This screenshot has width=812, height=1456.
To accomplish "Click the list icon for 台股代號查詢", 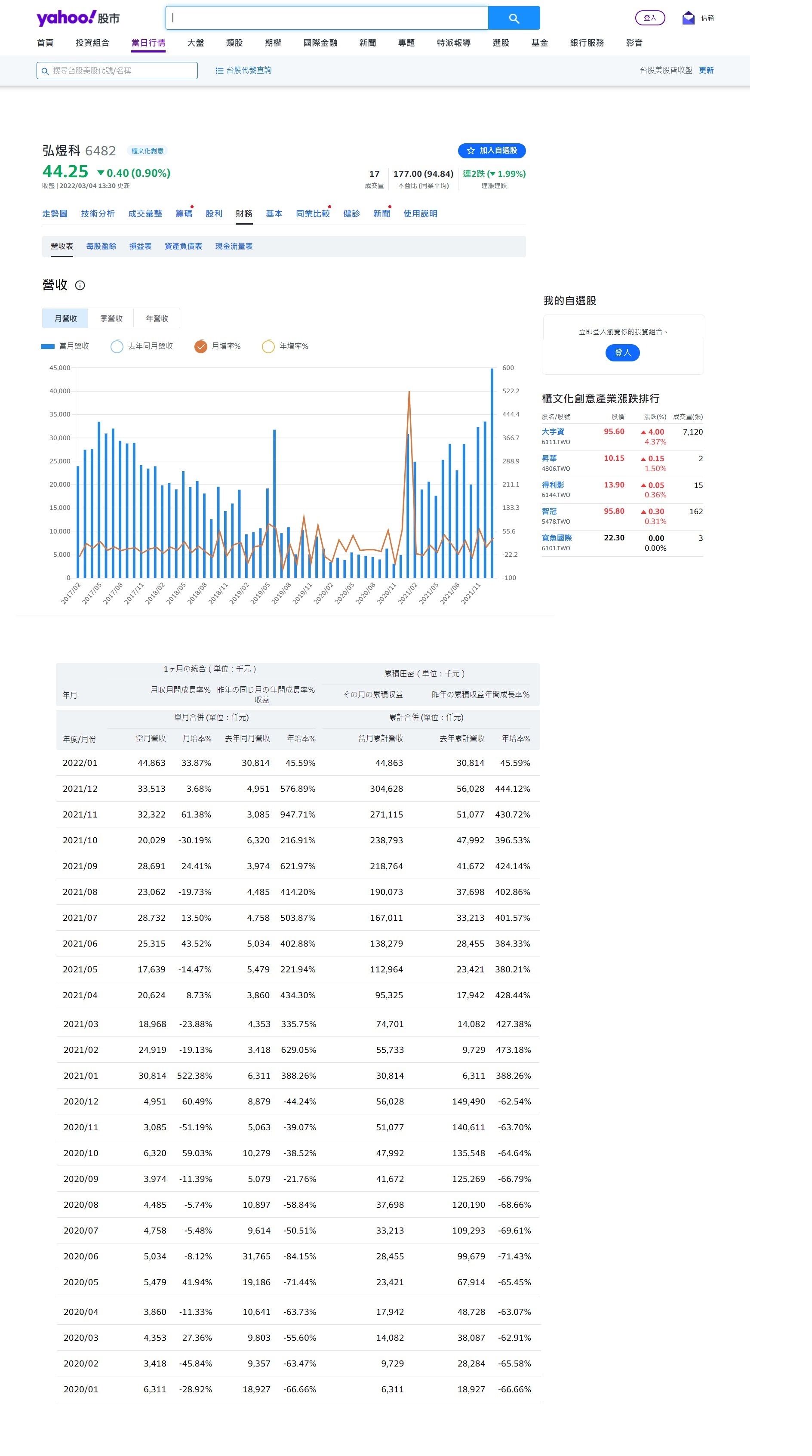I will click(219, 71).
